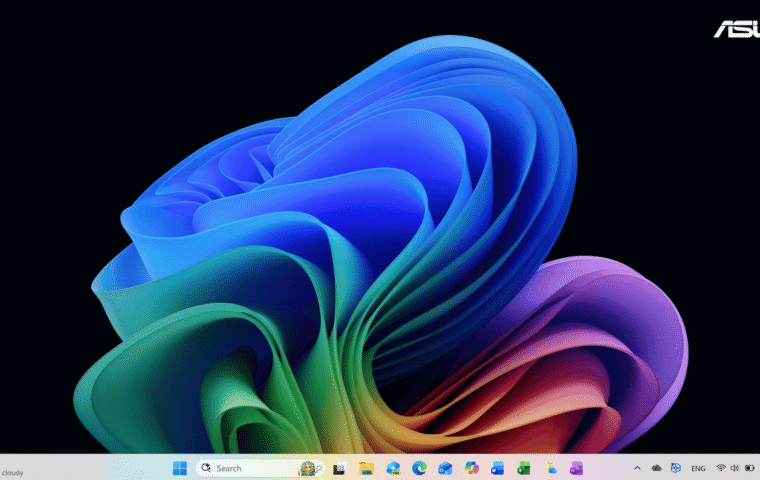Open the photo and cloud app icon
This screenshot has height=480, width=760.
coord(551,468)
